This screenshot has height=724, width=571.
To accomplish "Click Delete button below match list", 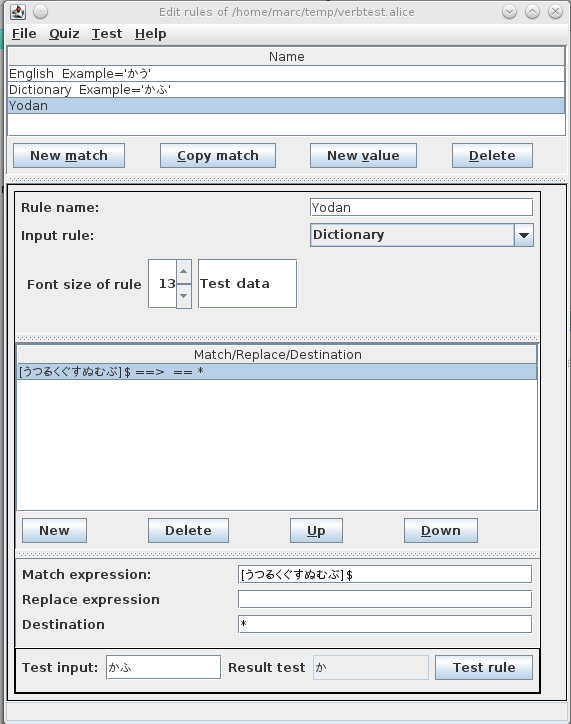I will pos(188,531).
